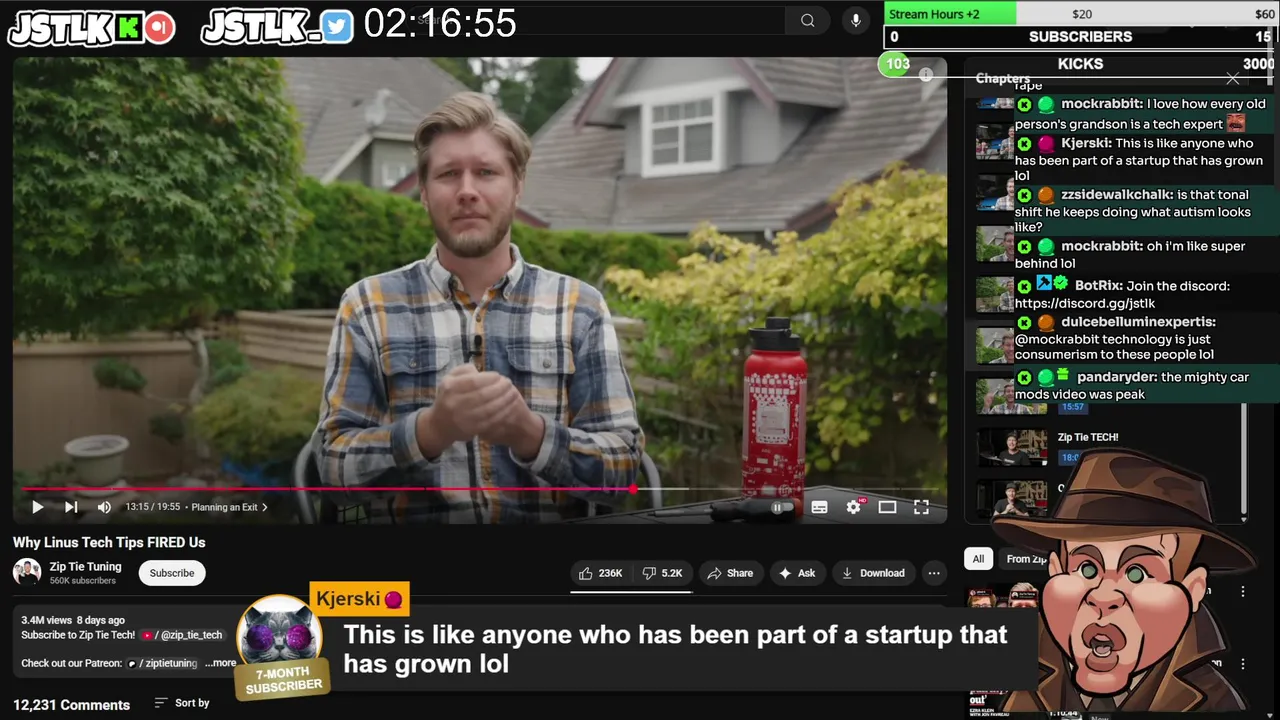1280x720 pixels.
Task: Click Kjerski's username in chat
Action: click(x=1085, y=143)
